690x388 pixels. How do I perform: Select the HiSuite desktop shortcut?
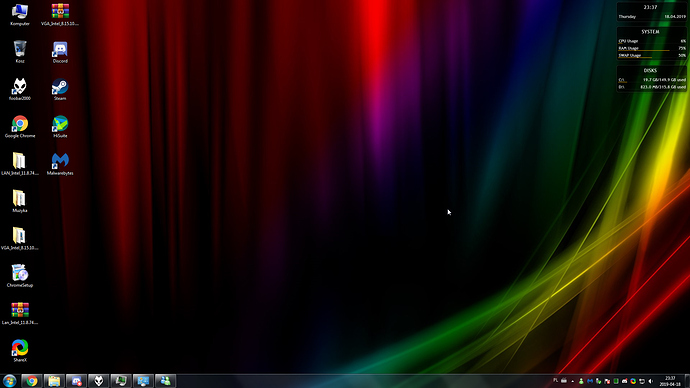point(60,127)
